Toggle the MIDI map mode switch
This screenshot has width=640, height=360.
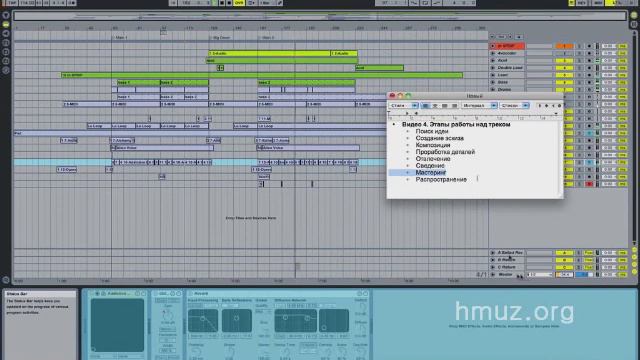(x=598, y=2)
